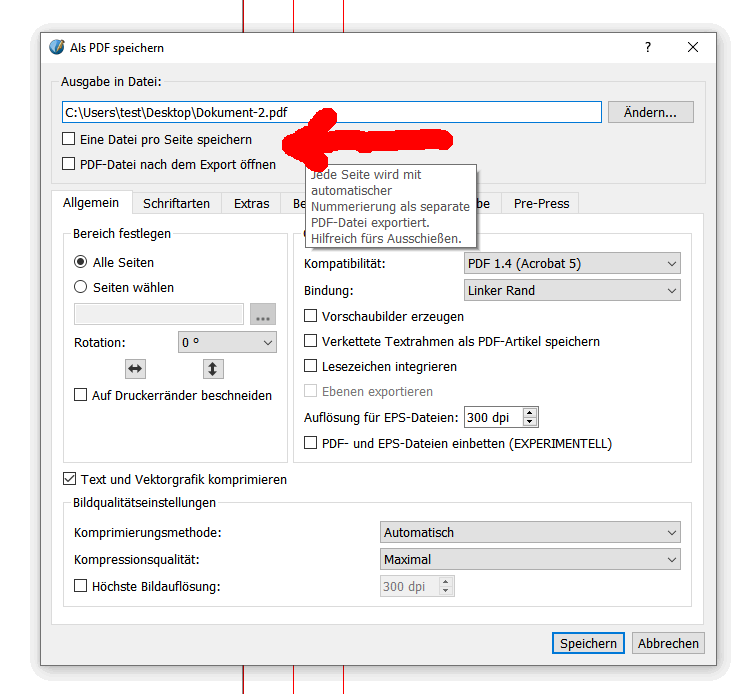Image resolution: width=748 pixels, height=694 pixels.
Task: Click the output file path field
Action: [330, 112]
